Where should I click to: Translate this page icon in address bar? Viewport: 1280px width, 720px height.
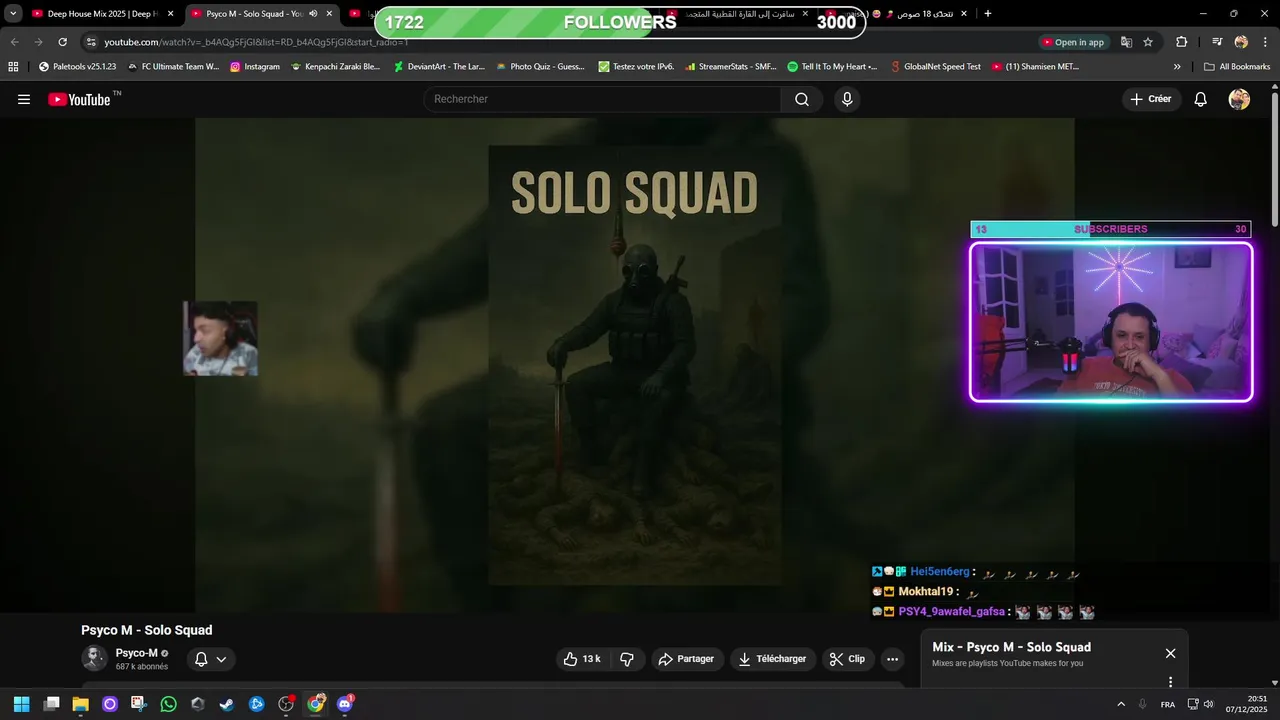[x=1126, y=42]
